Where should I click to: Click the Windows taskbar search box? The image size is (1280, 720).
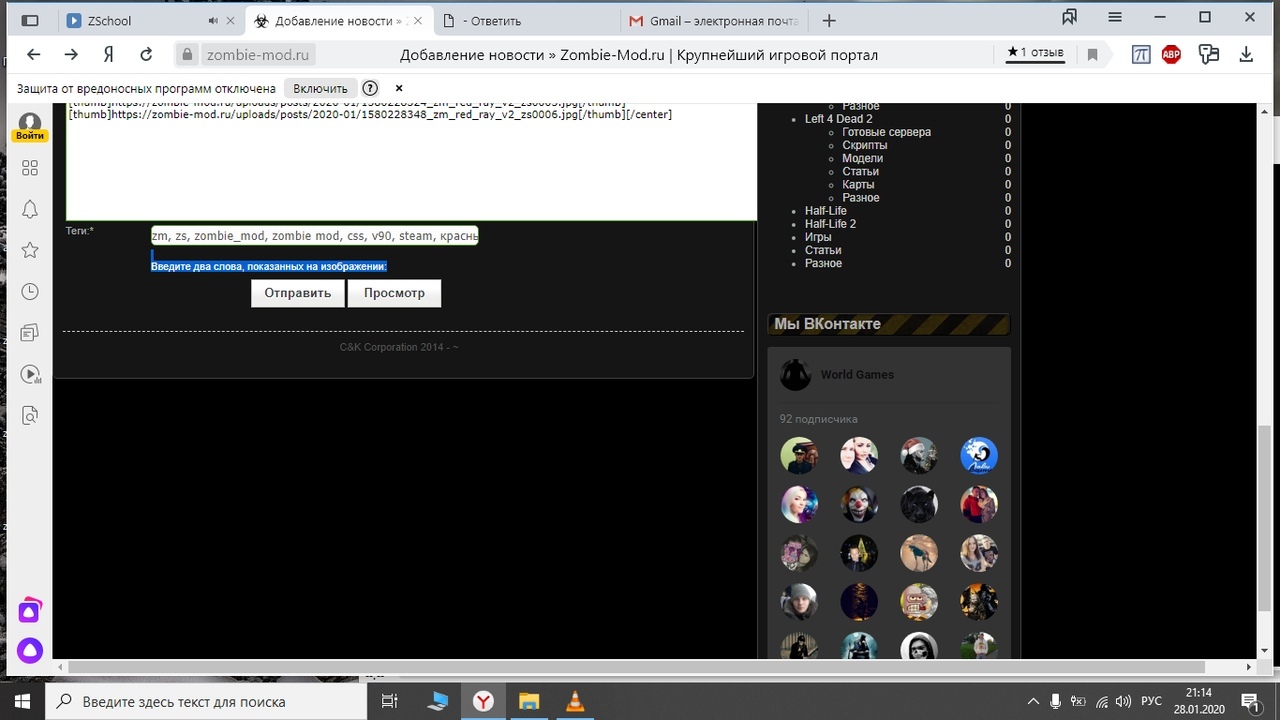click(x=206, y=701)
